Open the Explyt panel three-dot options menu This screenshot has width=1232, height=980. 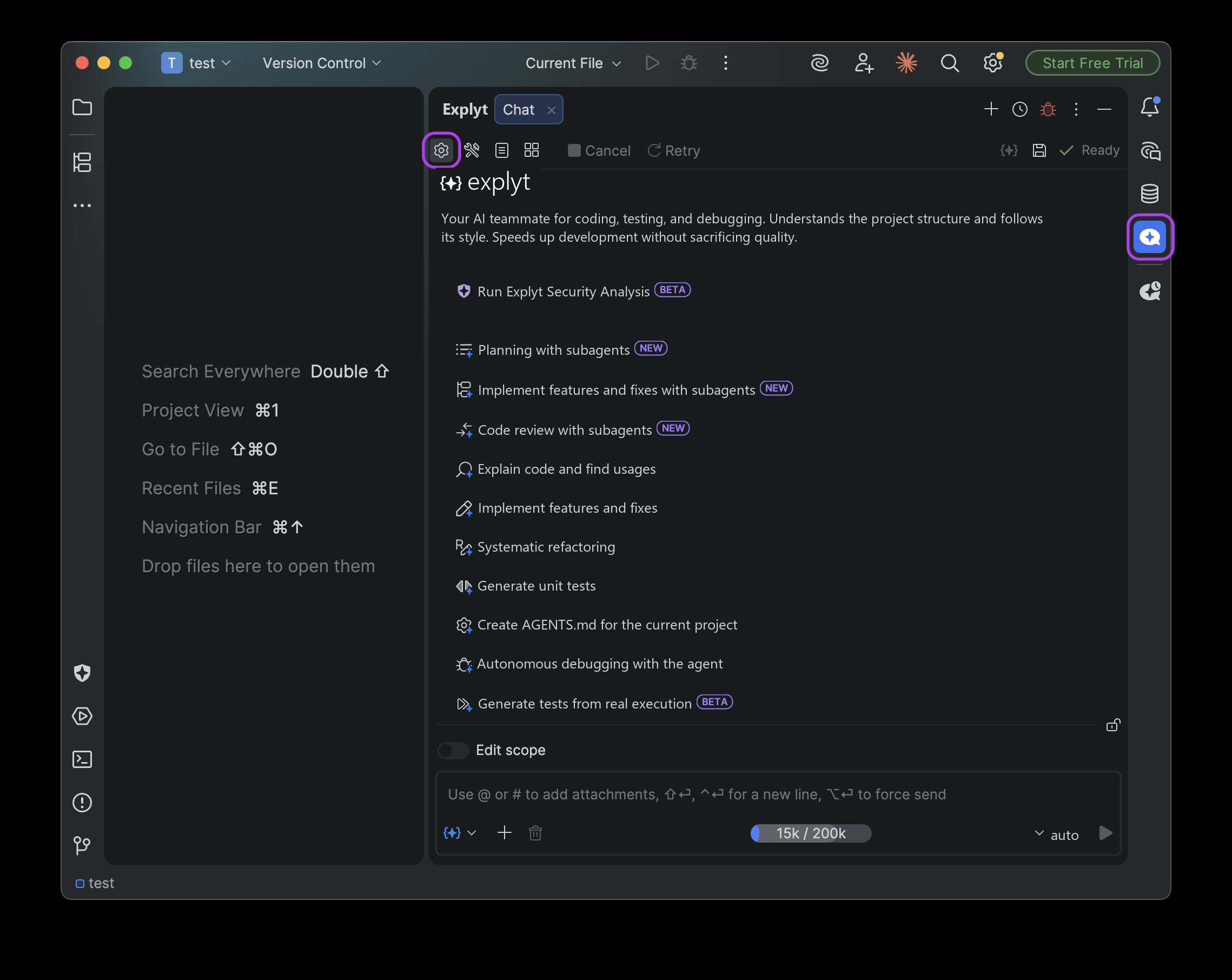(x=1076, y=109)
